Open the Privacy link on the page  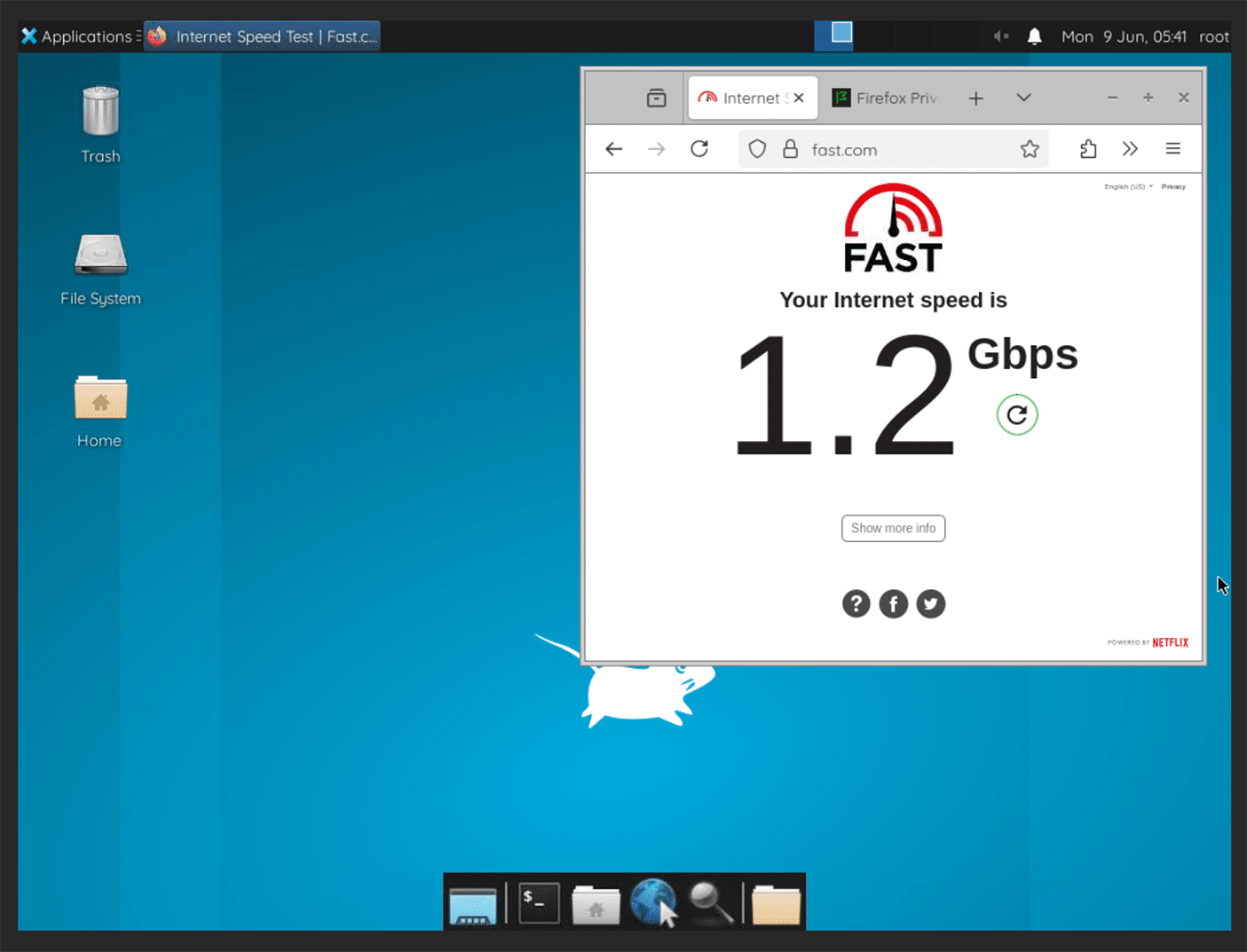[1173, 186]
